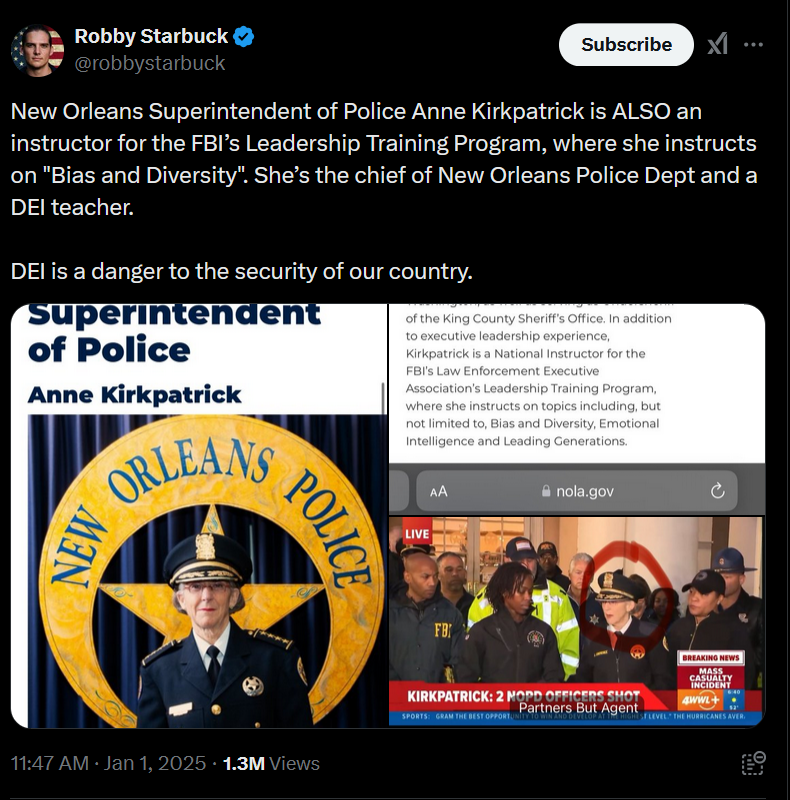This screenshot has width=790, height=800.
Task: Open the nola.gov bio text screenshot
Action: tap(577, 409)
